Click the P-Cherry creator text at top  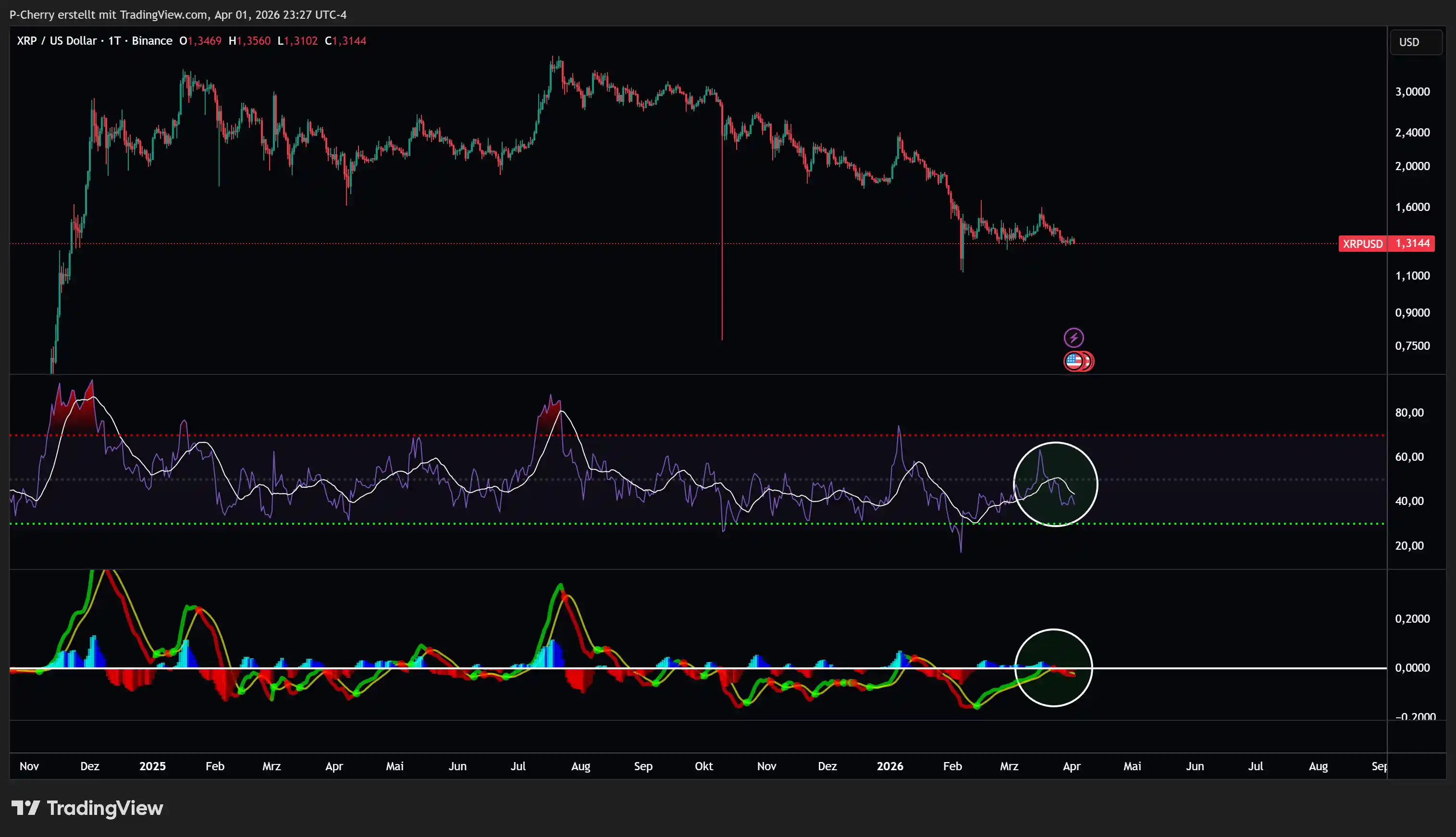[x=32, y=14]
